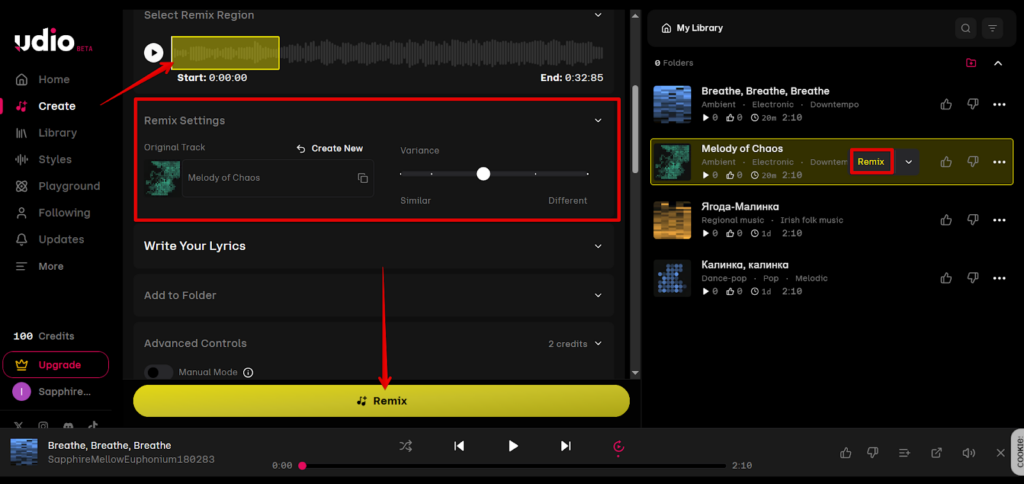Open the queue list in player
The image size is (1024, 484).
click(904, 453)
